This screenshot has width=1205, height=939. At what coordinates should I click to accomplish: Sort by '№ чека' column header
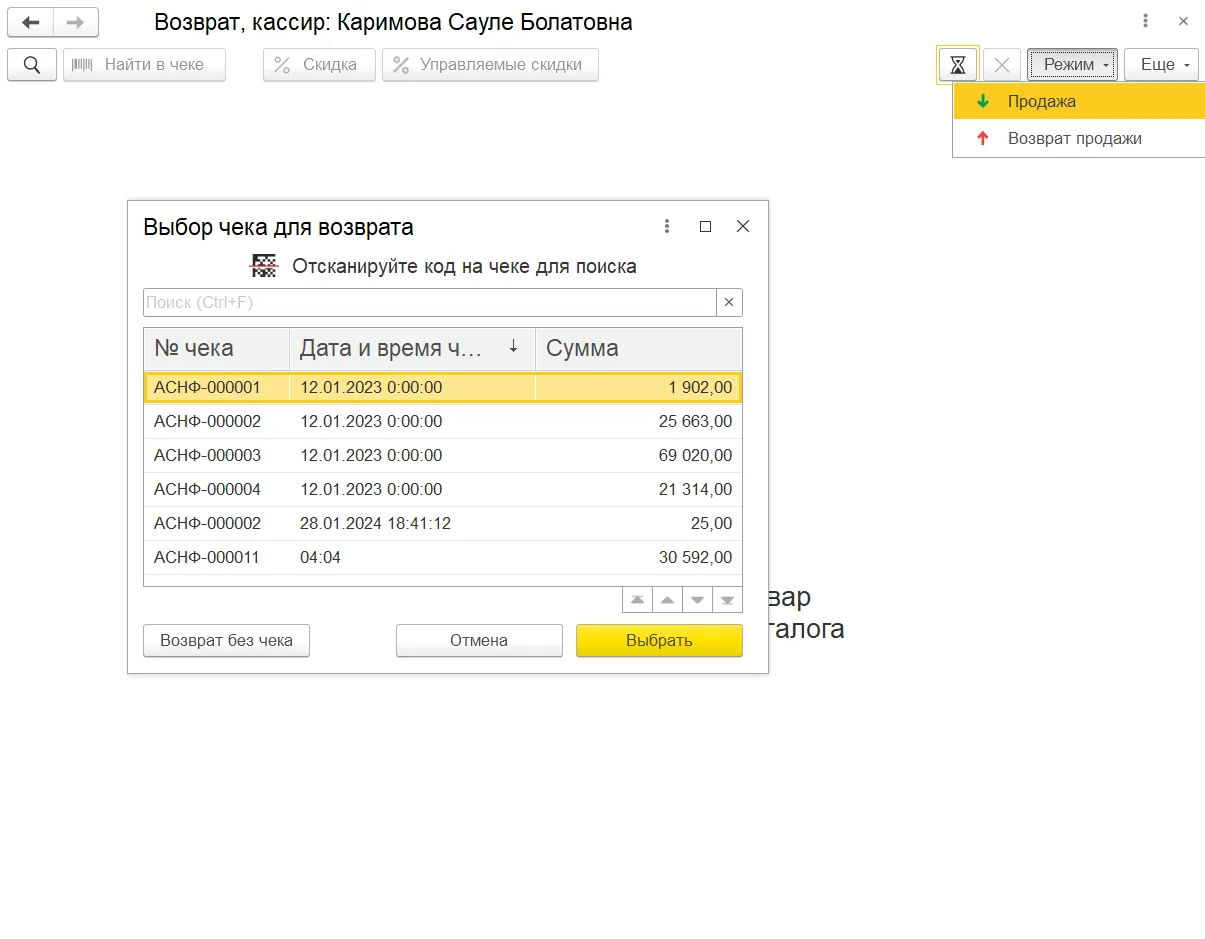(x=216, y=349)
